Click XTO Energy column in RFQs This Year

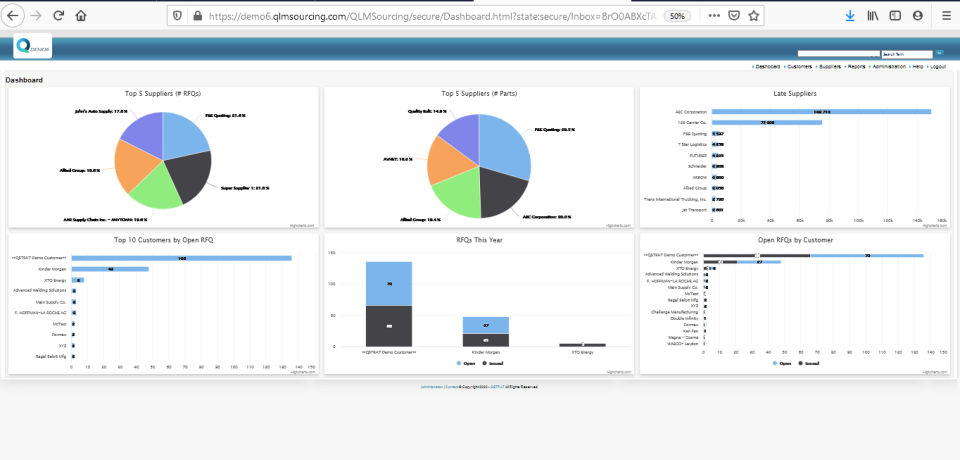pyautogui.click(x=582, y=345)
